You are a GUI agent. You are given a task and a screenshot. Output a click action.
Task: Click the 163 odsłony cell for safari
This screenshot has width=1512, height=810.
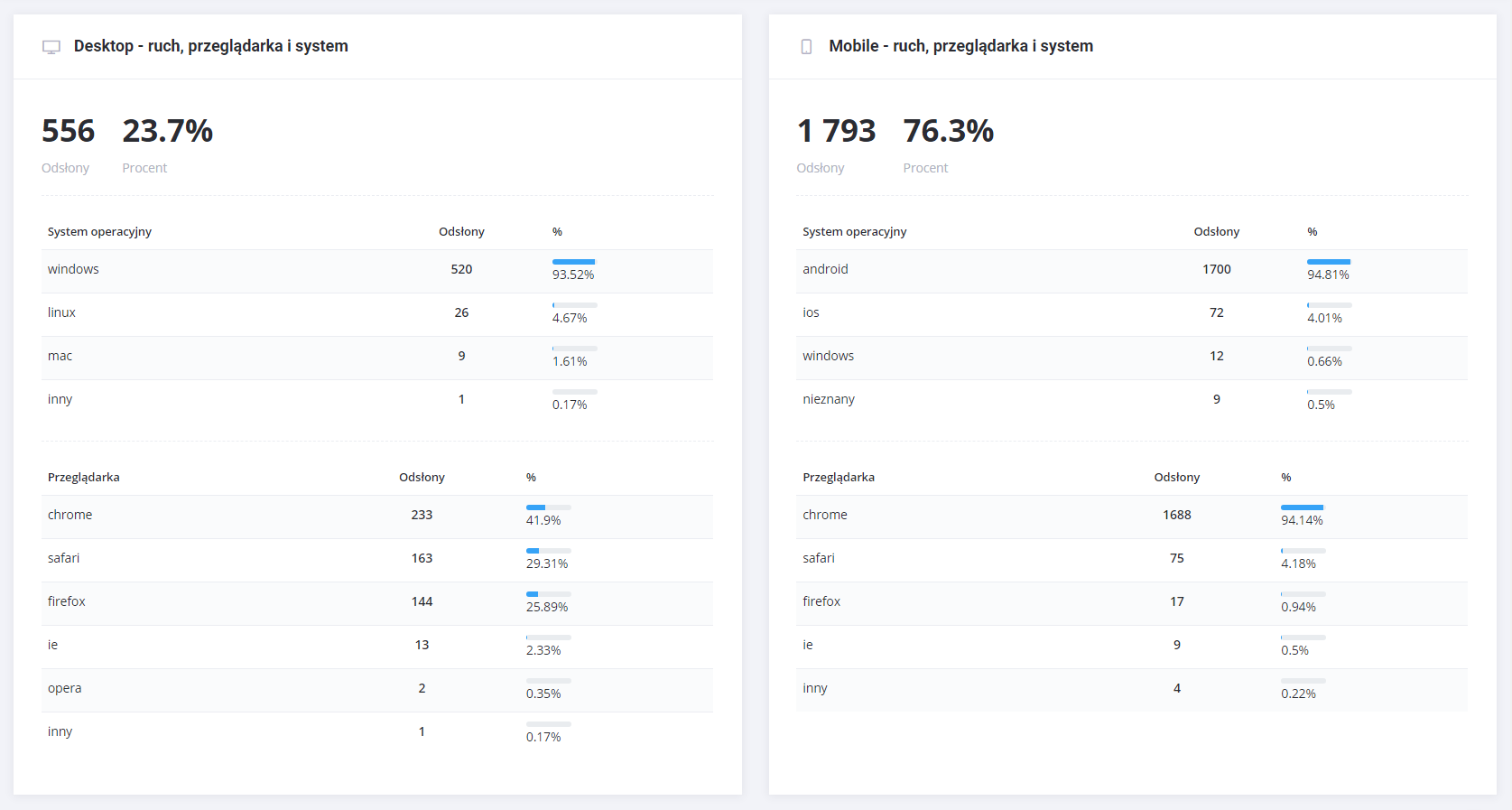tap(422, 558)
